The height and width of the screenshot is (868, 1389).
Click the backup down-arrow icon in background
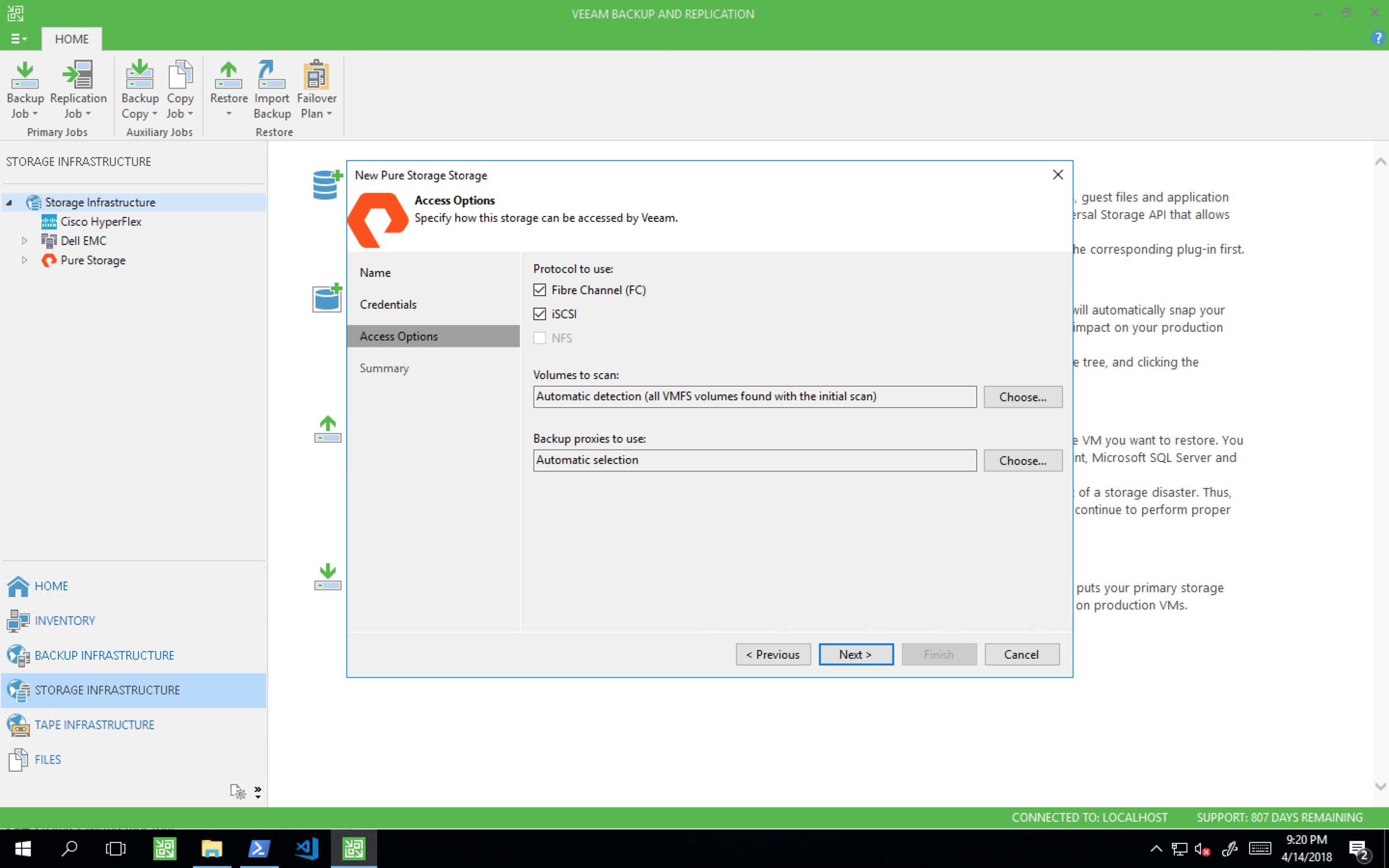pyautogui.click(x=327, y=576)
